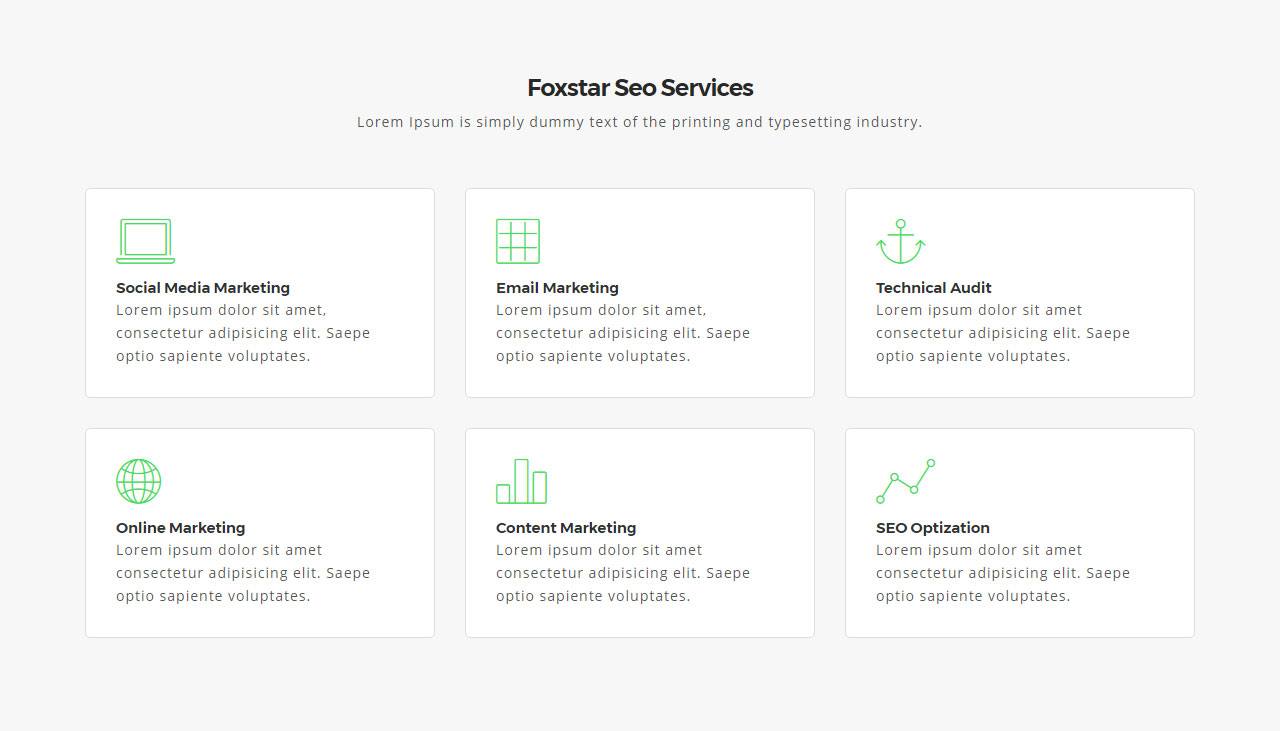Click the globe icon above Online Marketing

(138, 481)
